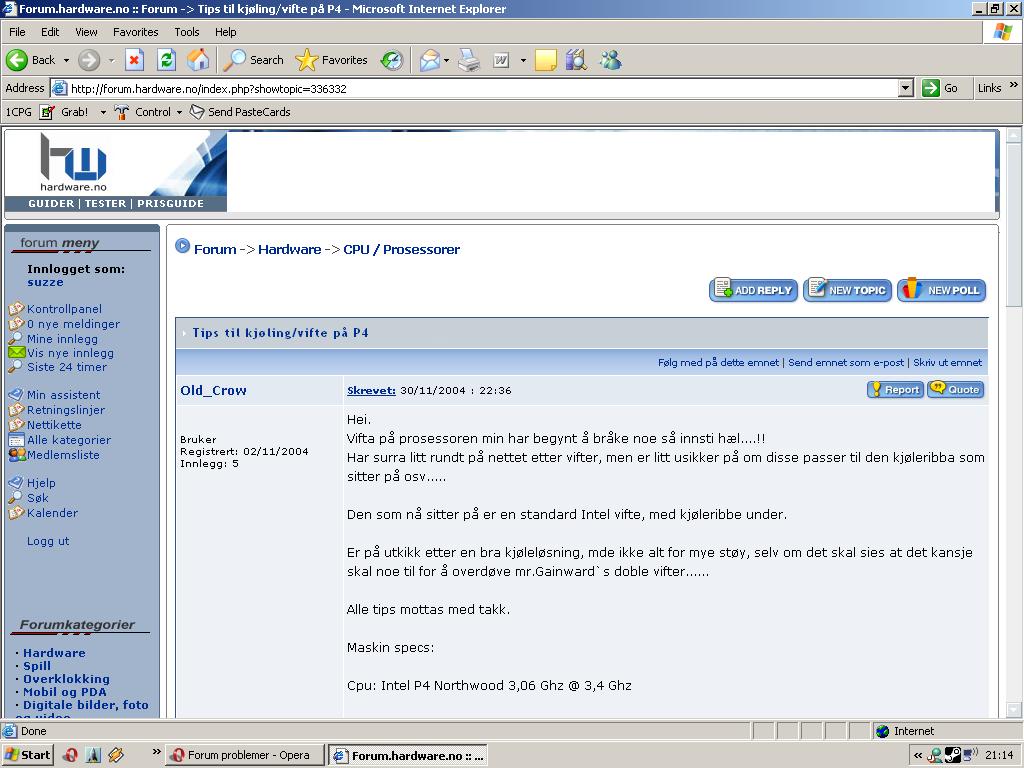Edit page with Word icon
The image size is (1024, 768).
coord(501,60)
